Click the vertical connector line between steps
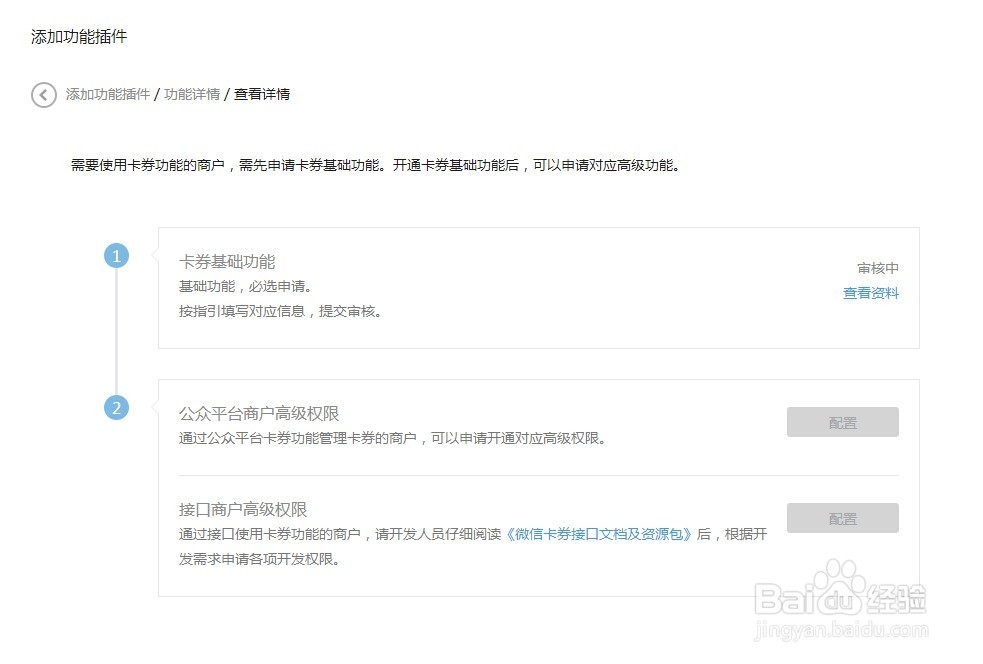Screen dimensions: 983x664 [118, 330]
